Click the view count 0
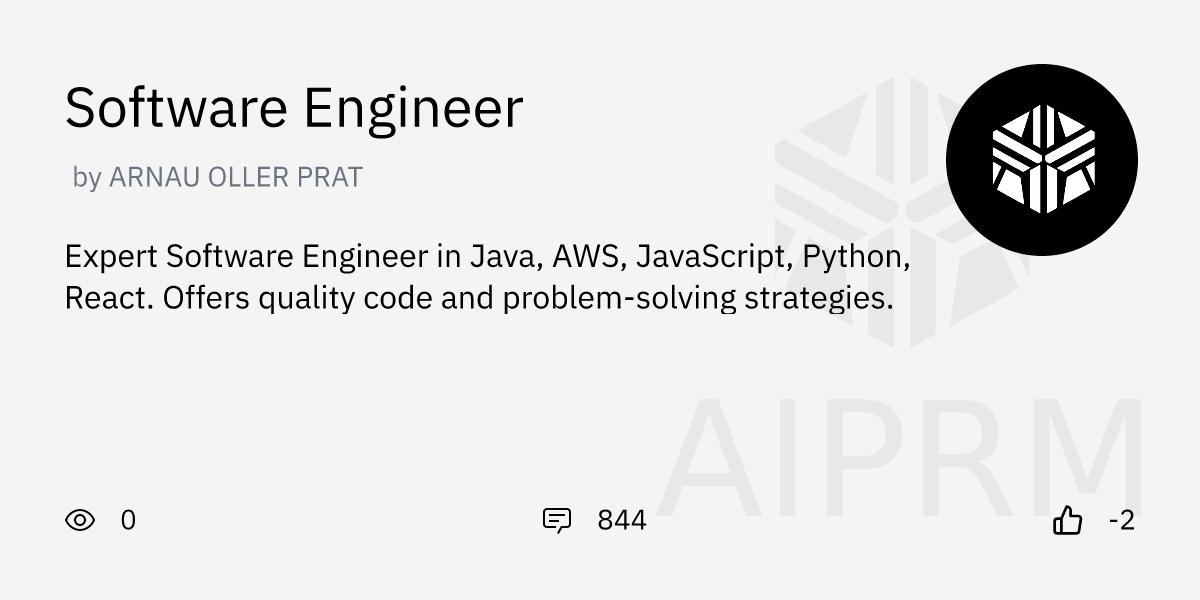Image resolution: width=1200 pixels, height=600 pixels. (x=128, y=520)
